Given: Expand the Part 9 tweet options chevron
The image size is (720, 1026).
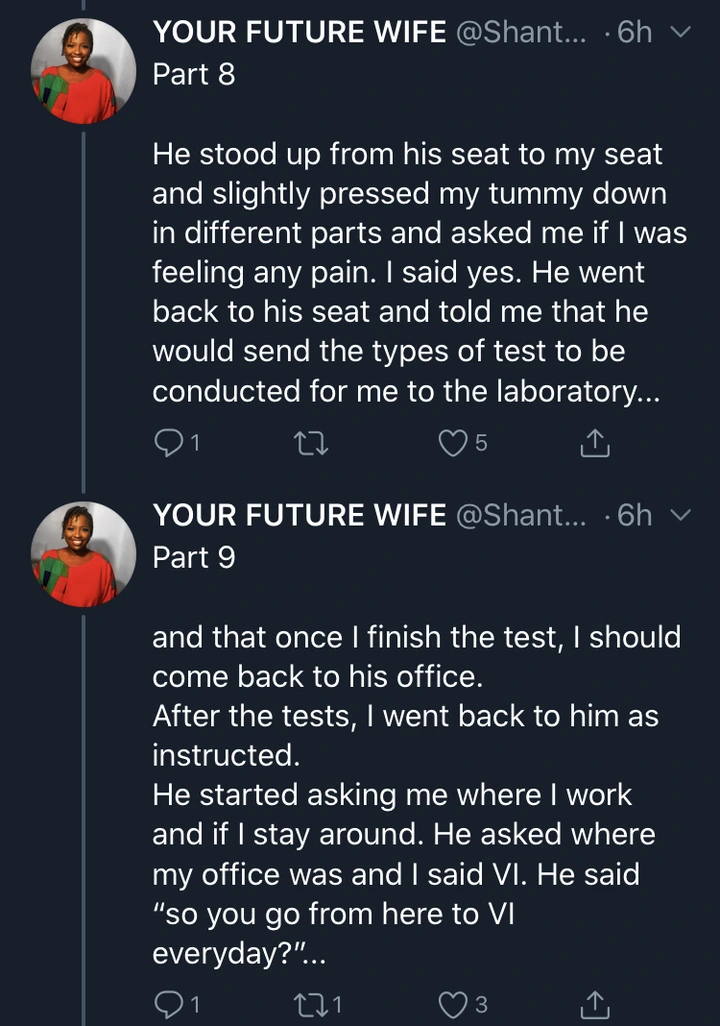Looking at the screenshot, I should [x=679, y=515].
